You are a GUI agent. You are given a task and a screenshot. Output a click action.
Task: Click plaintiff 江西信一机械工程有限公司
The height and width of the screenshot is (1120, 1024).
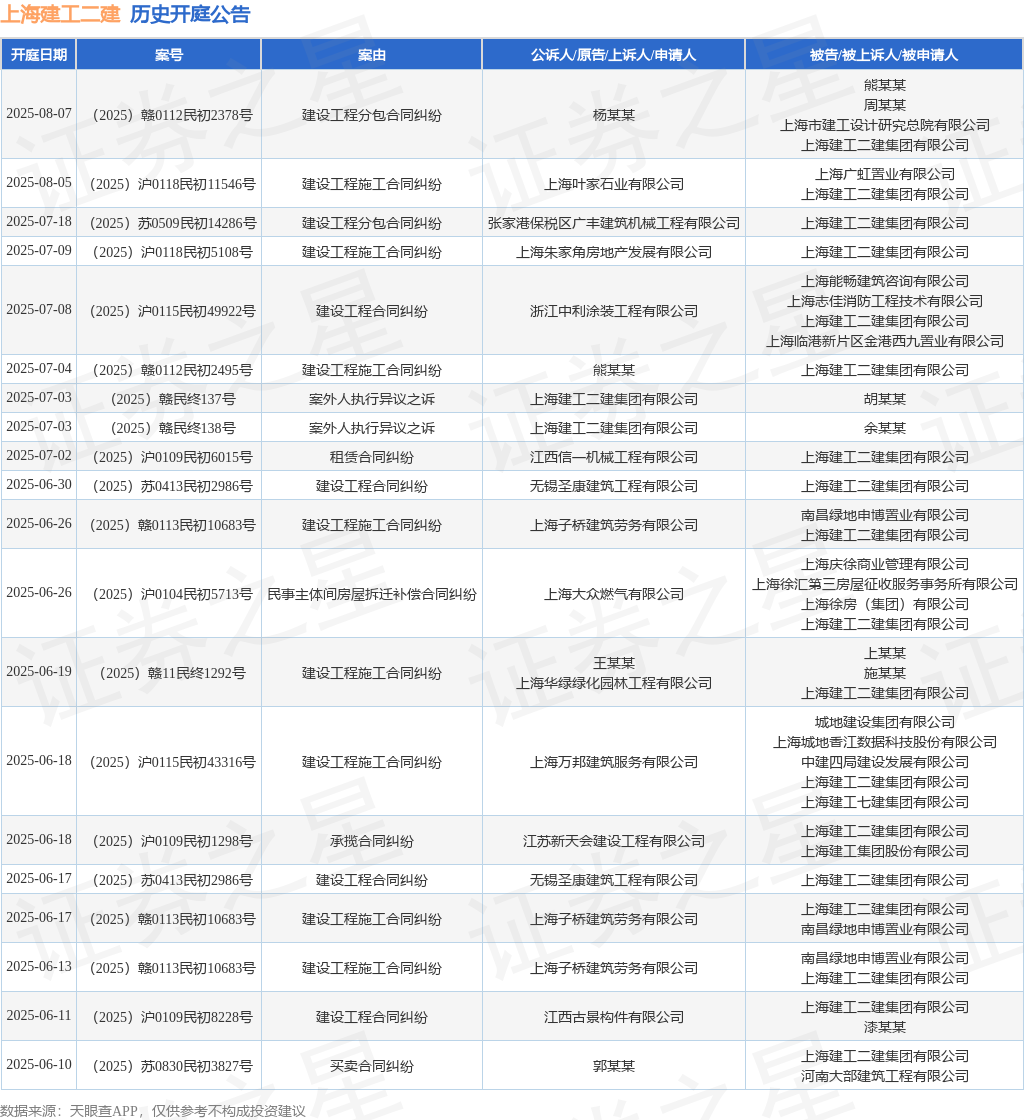tap(613, 457)
